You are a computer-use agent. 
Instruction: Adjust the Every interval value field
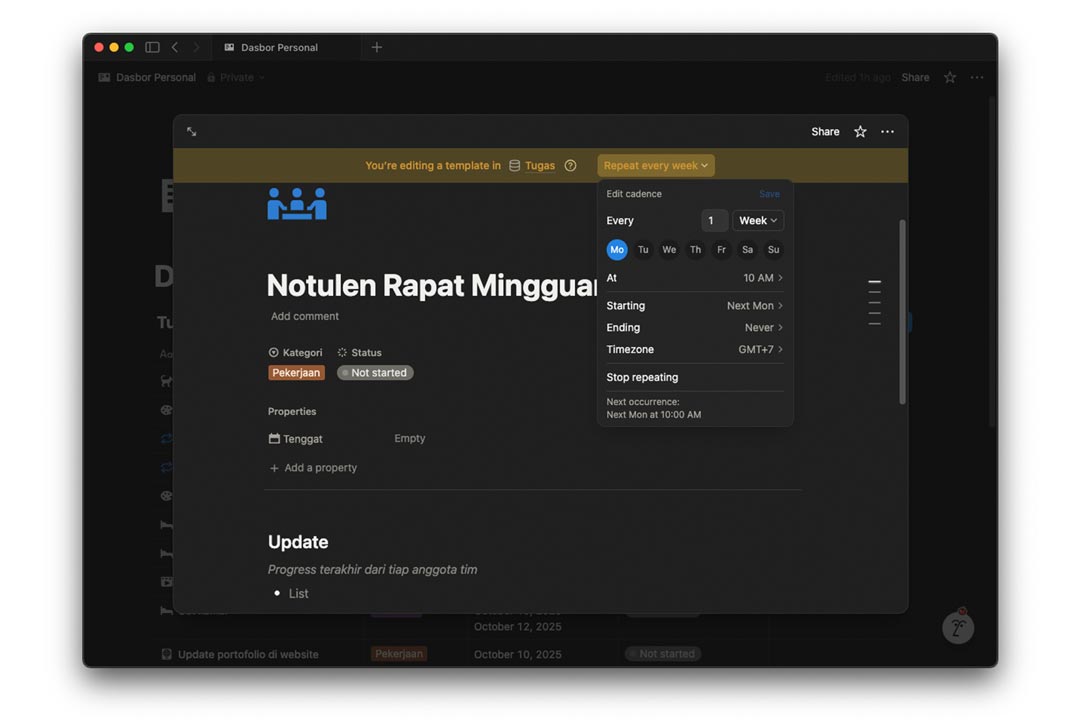713,220
